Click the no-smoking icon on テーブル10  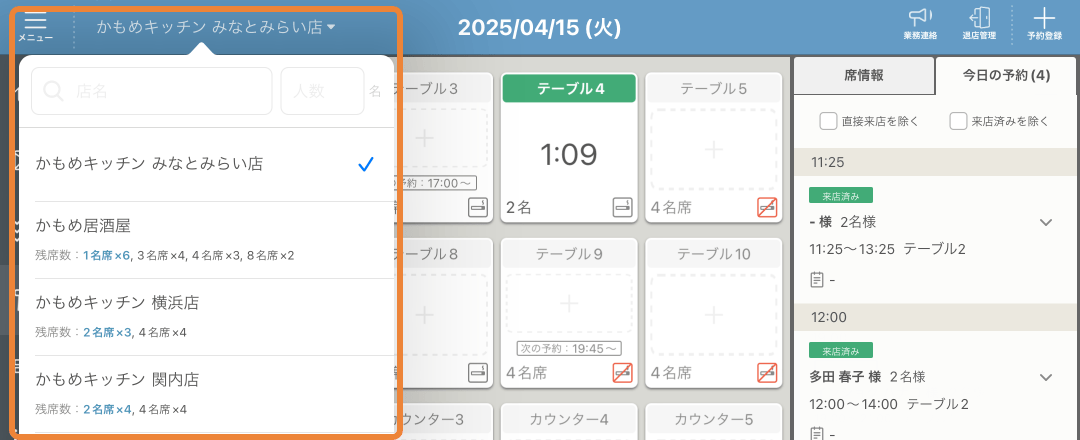point(766,373)
